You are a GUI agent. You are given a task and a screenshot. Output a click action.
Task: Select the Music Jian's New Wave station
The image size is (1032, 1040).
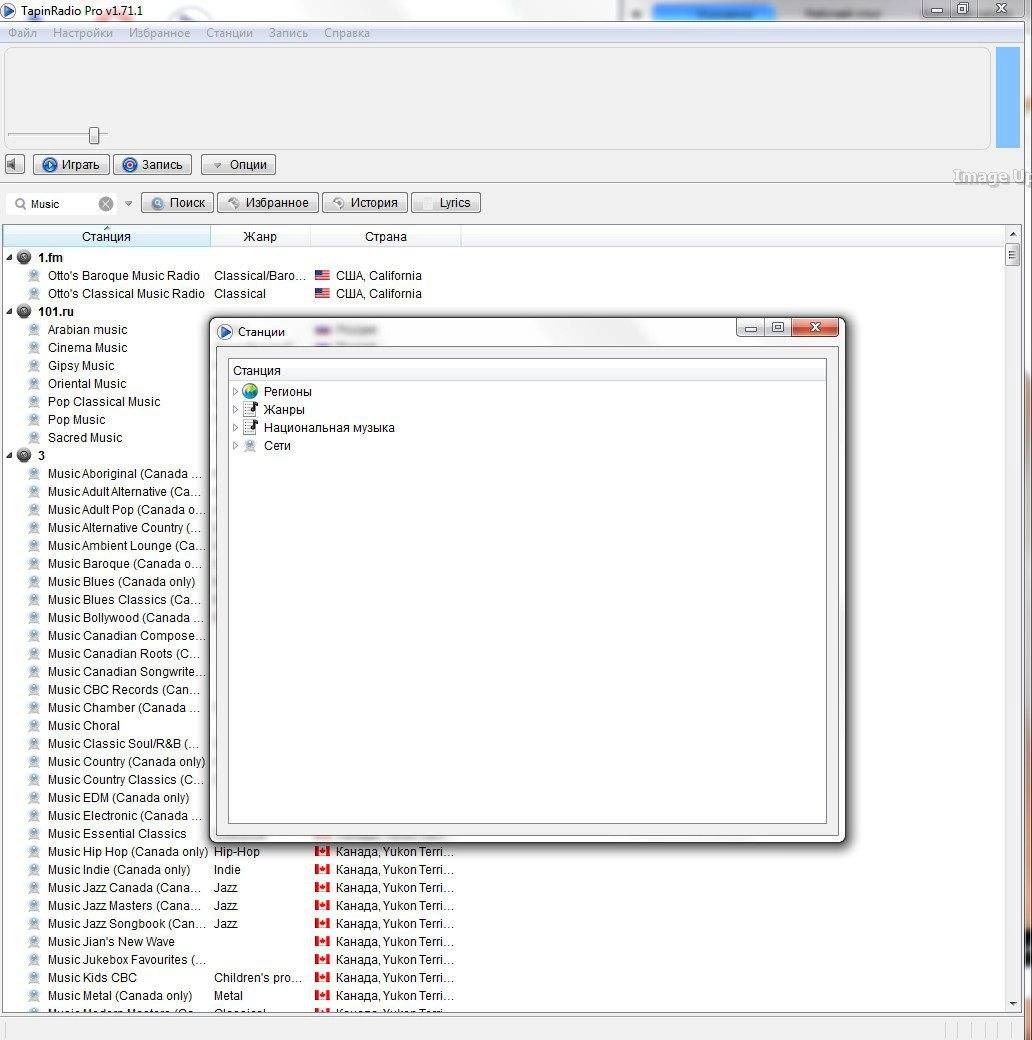[111, 942]
